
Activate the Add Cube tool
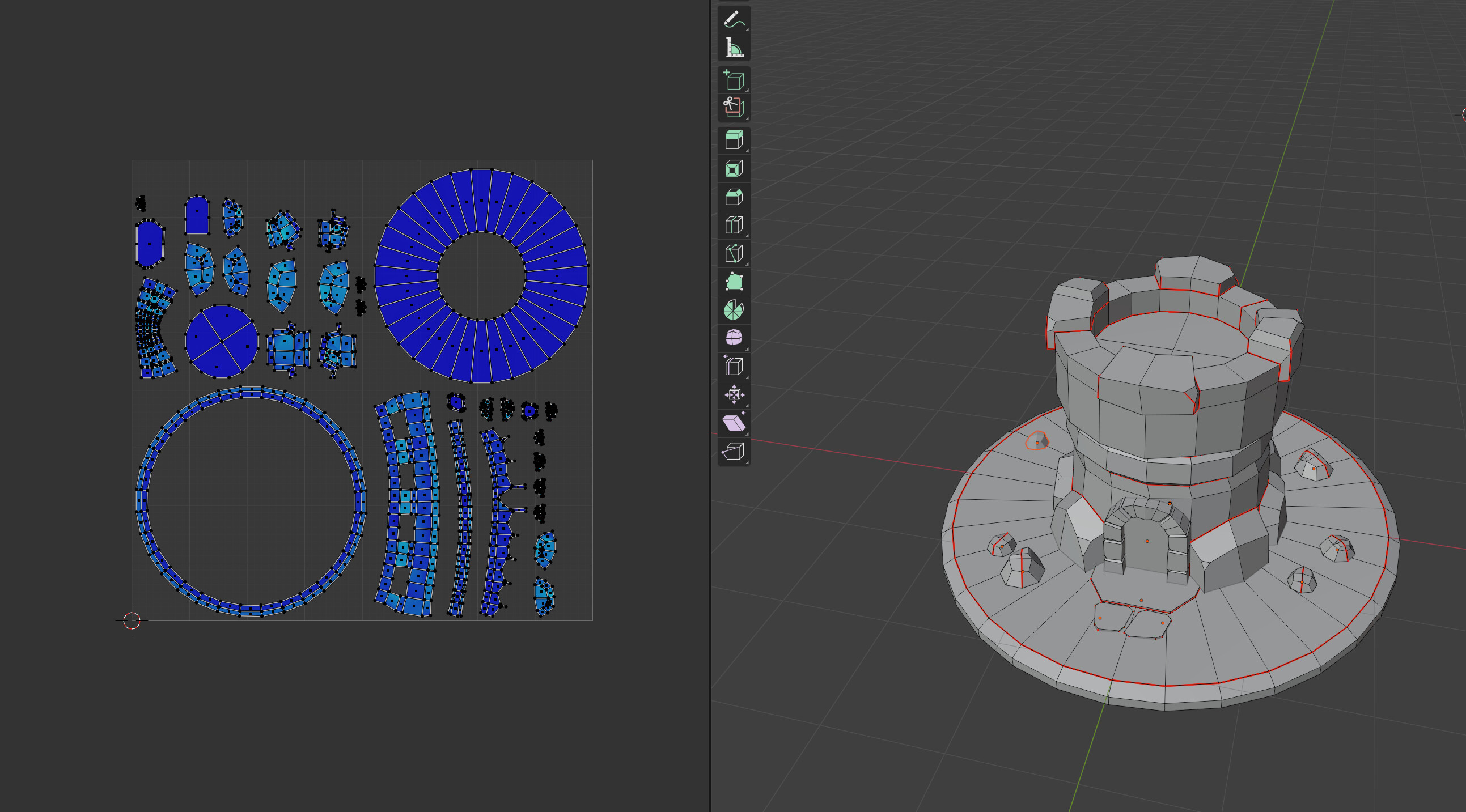click(734, 80)
